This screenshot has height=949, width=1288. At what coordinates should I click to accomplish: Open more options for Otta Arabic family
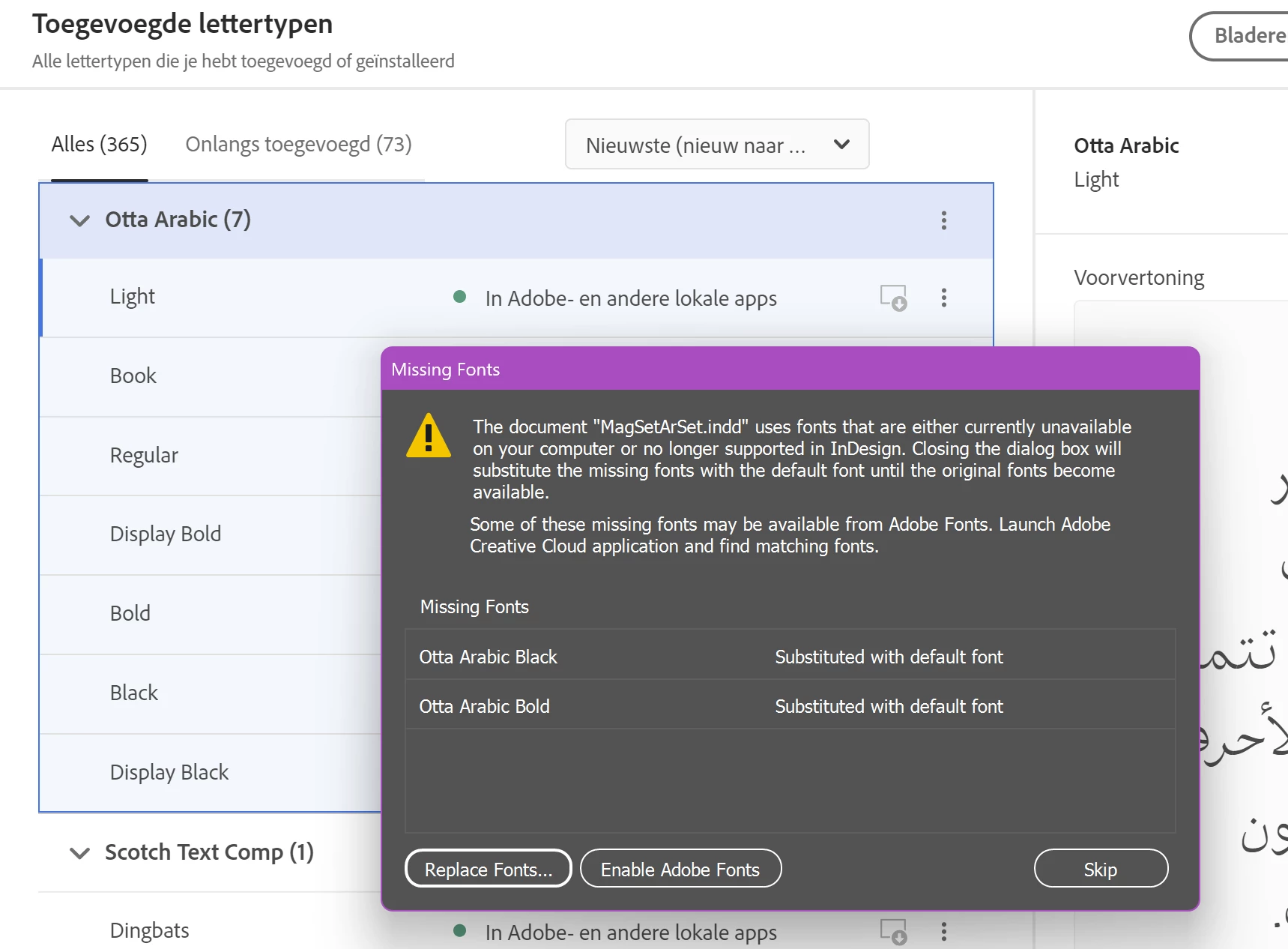pos(943,220)
